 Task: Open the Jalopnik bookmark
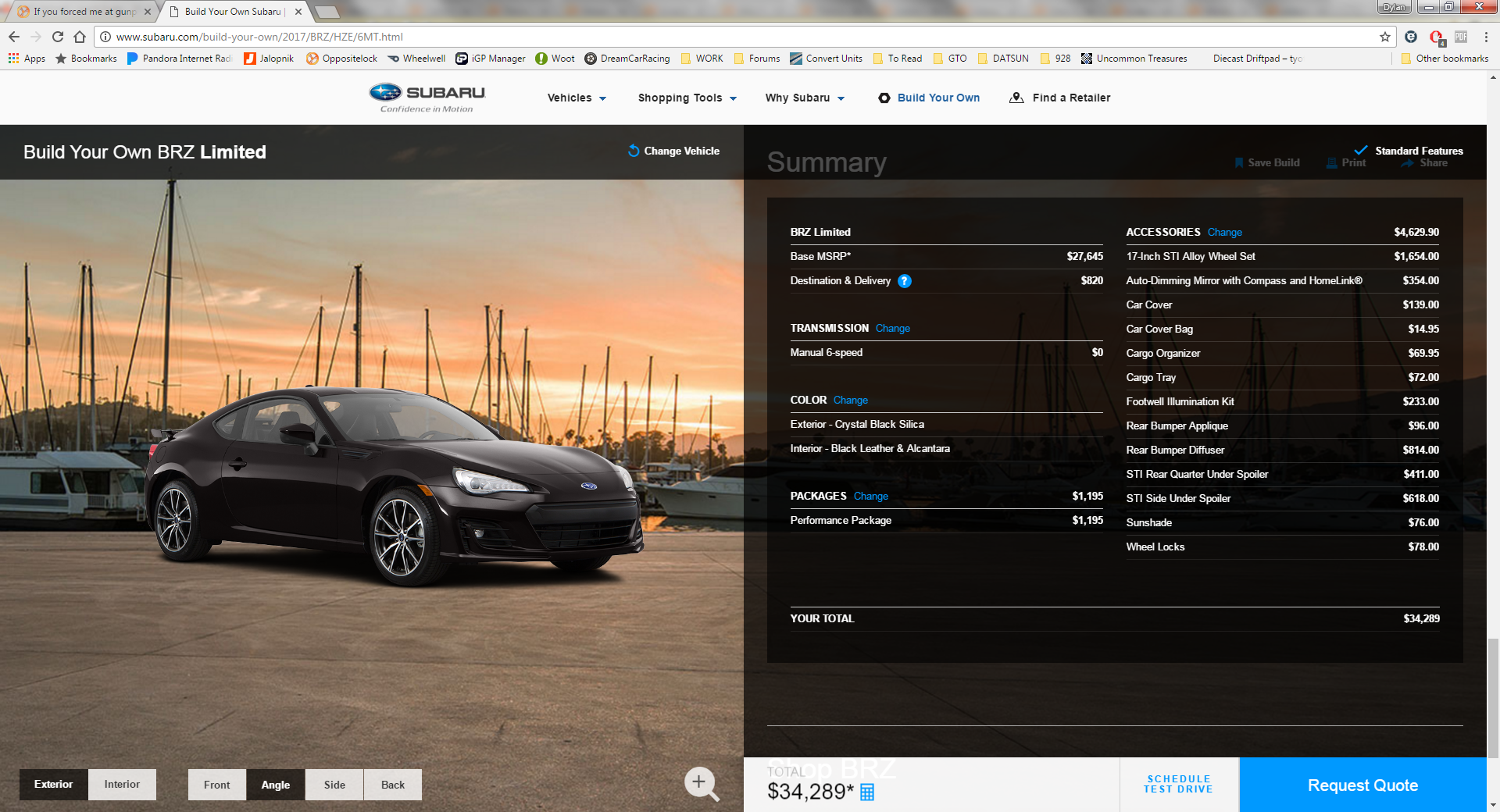pos(269,59)
